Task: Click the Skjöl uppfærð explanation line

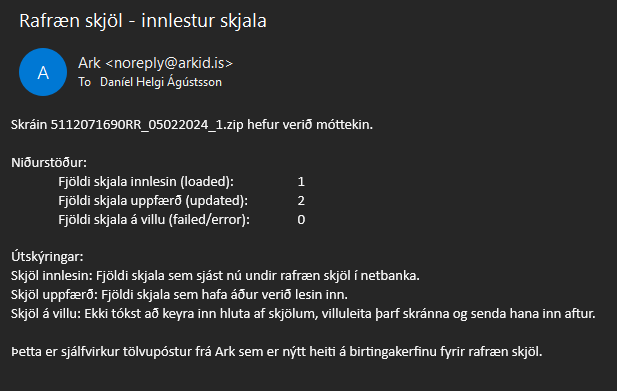Action: tap(179, 295)
